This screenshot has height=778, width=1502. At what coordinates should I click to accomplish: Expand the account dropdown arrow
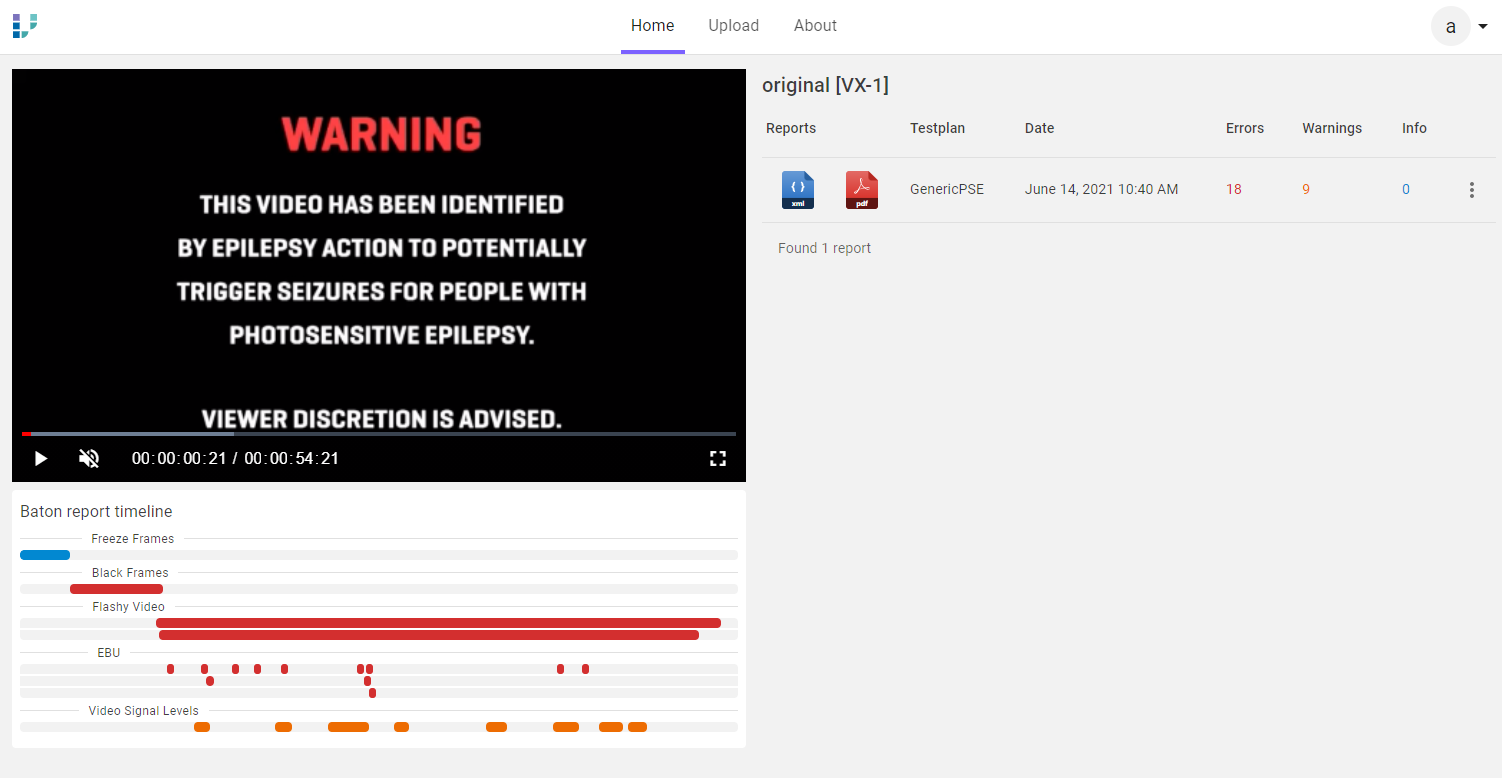point(1482,27)
